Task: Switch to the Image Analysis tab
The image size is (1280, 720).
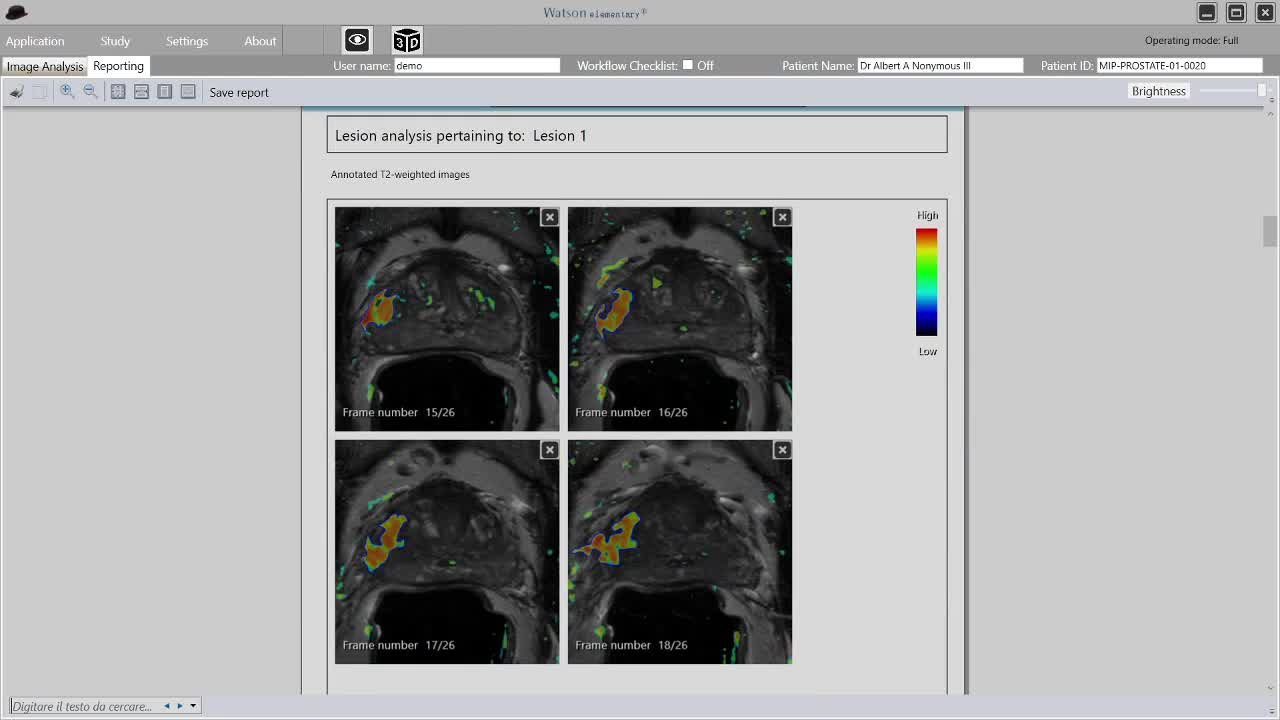Action: [x=45, y=66]
